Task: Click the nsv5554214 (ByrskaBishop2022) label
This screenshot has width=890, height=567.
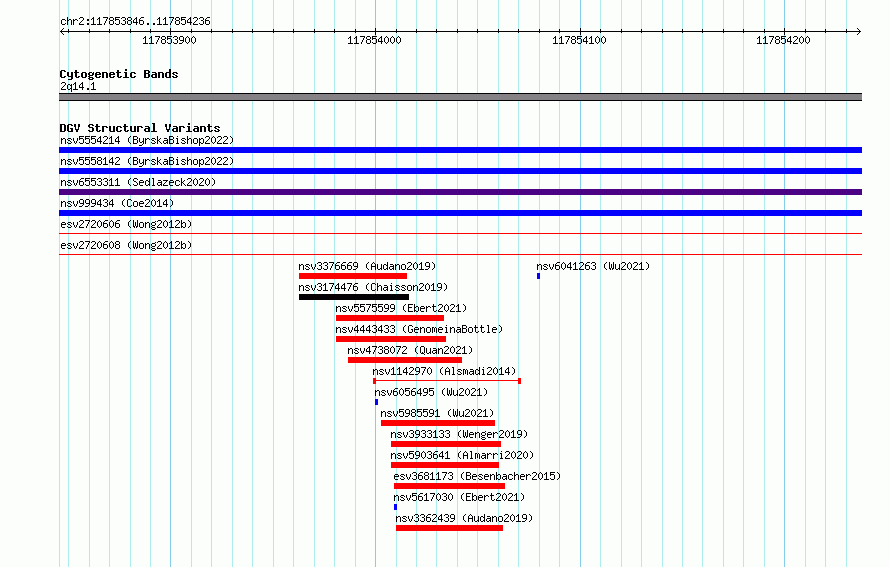Action: click(147, 140)
